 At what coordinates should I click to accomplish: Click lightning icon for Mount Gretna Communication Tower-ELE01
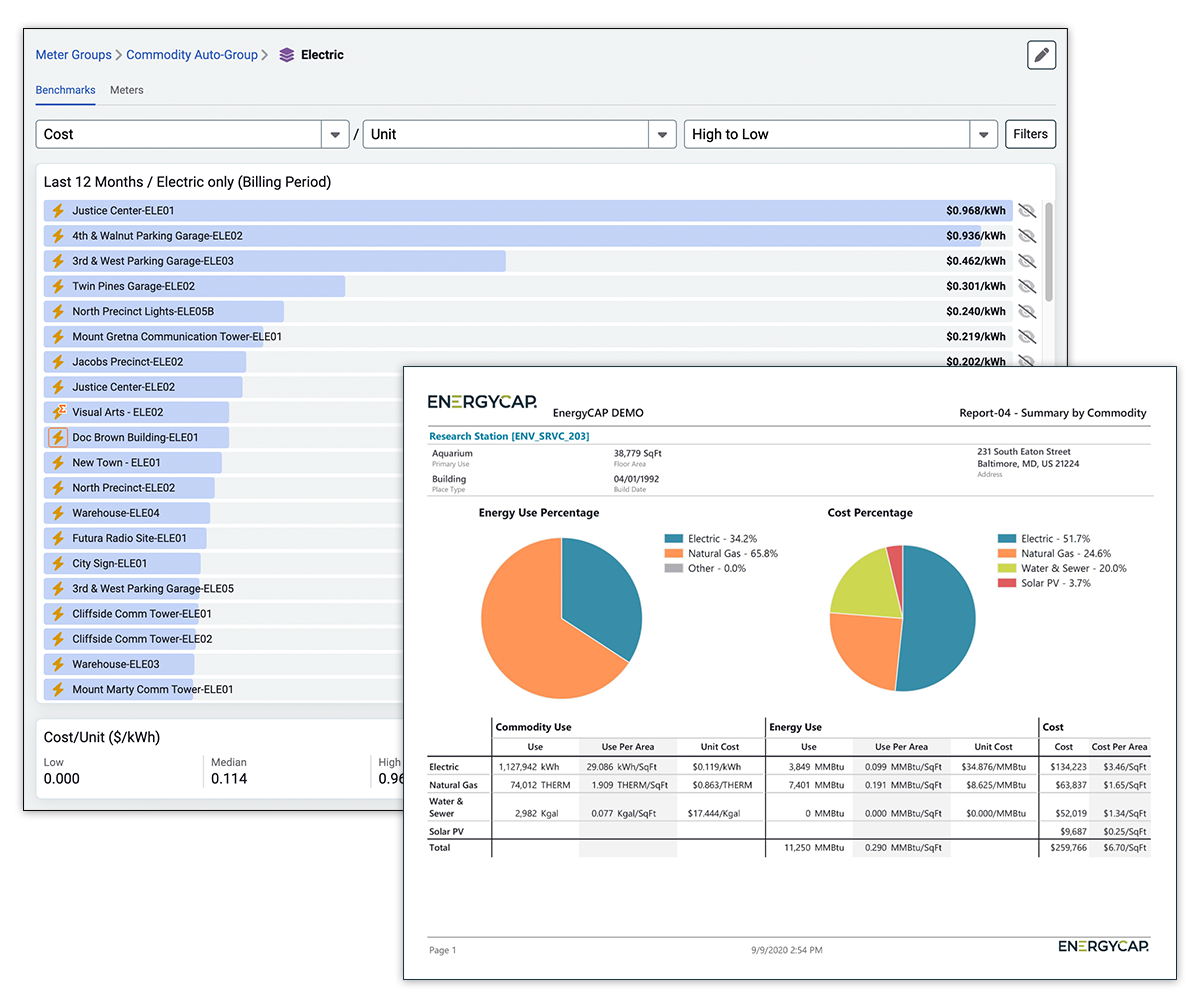click(58, 337)
